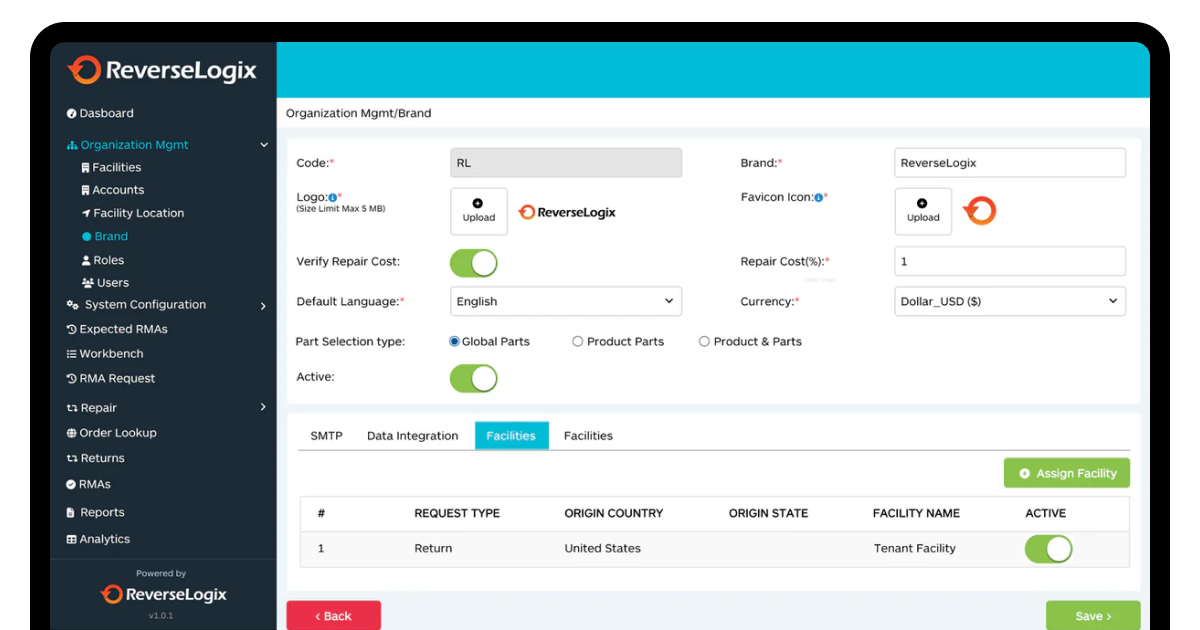
Task: Click the Roles person icon
Action: coord(86,260)
